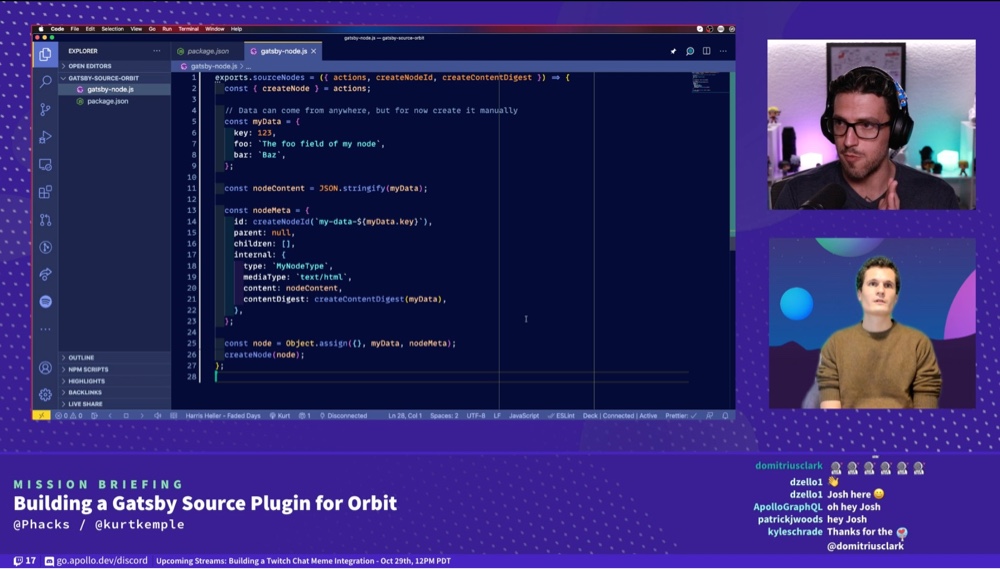
Task: Open the Live Share arrow icon in the activity bar
Action: click(x=45, y=274)
